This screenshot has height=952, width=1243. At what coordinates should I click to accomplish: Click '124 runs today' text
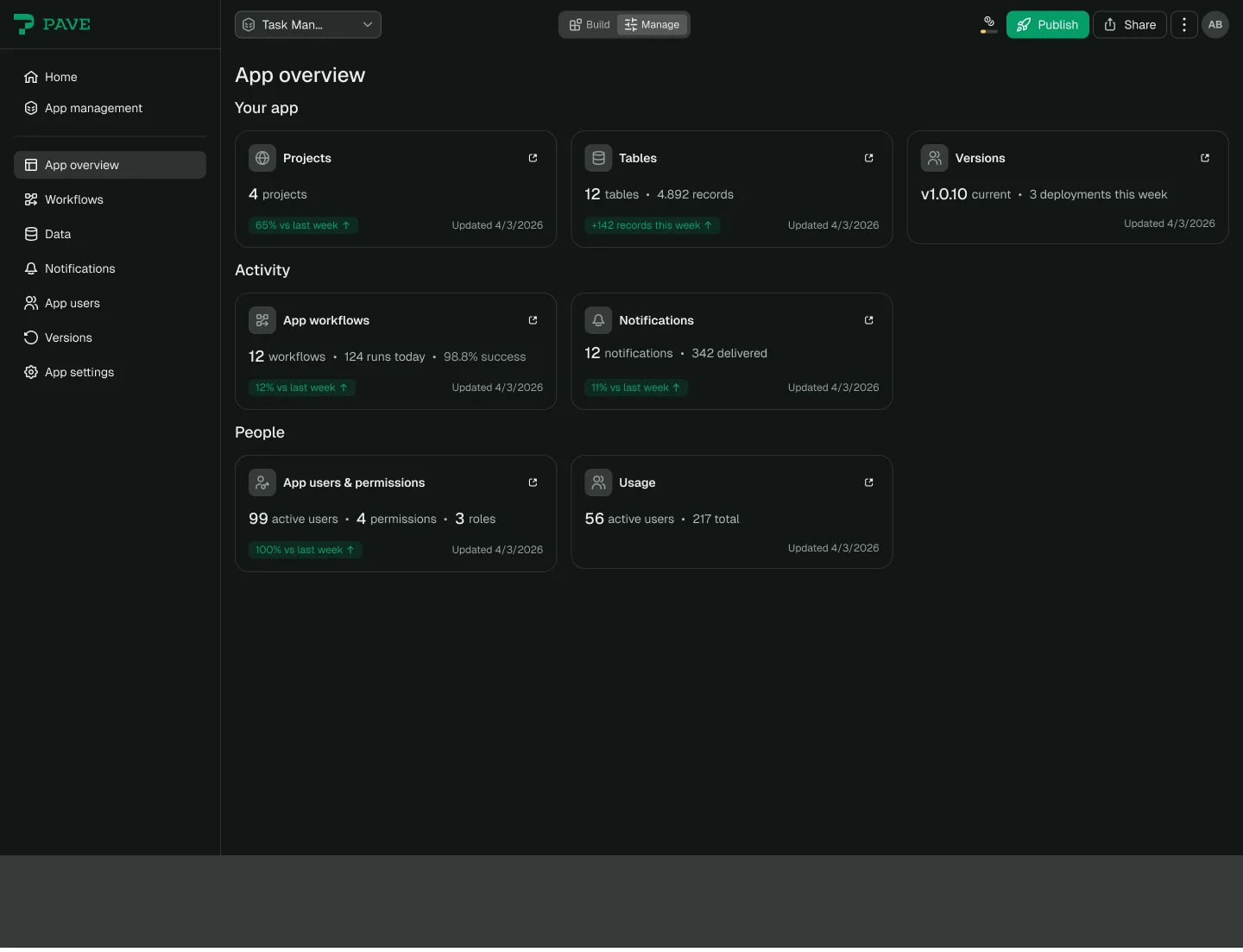pyautogui.click(x=385, y=356)
